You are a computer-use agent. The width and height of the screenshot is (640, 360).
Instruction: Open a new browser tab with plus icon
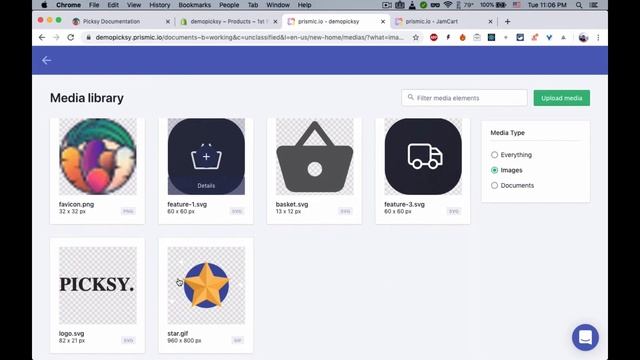click(x=507, y=22)
